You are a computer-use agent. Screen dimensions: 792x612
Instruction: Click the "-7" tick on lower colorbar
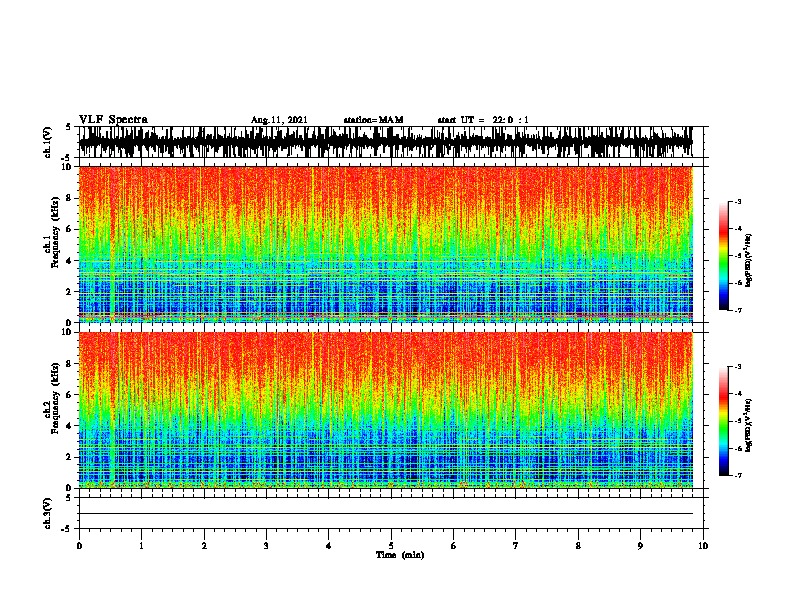click(737, 475)
